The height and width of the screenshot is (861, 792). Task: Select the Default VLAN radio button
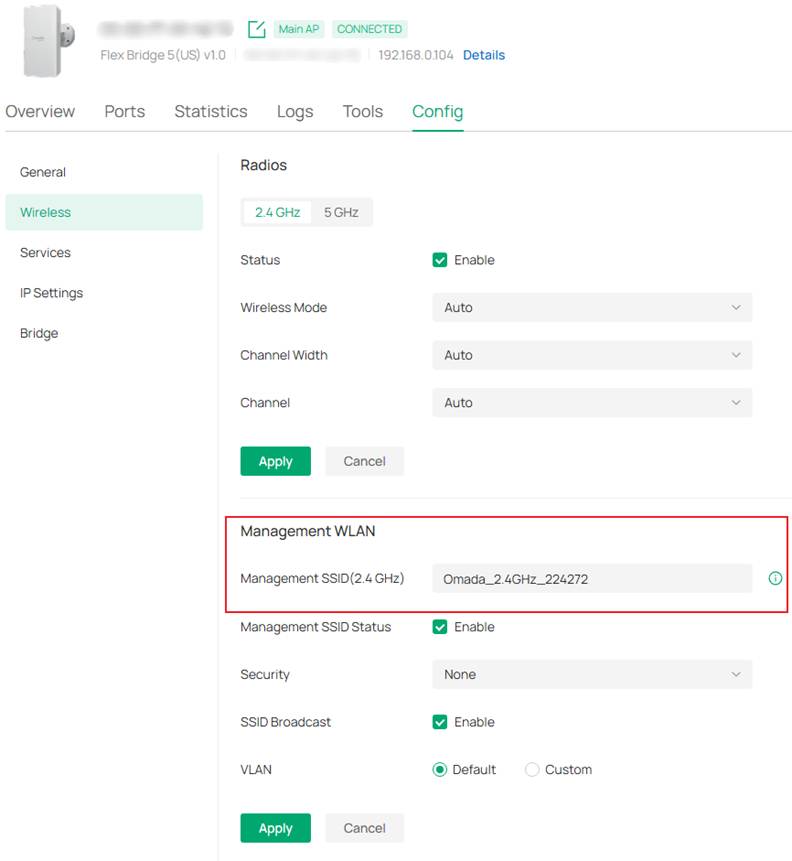point(439,769)
